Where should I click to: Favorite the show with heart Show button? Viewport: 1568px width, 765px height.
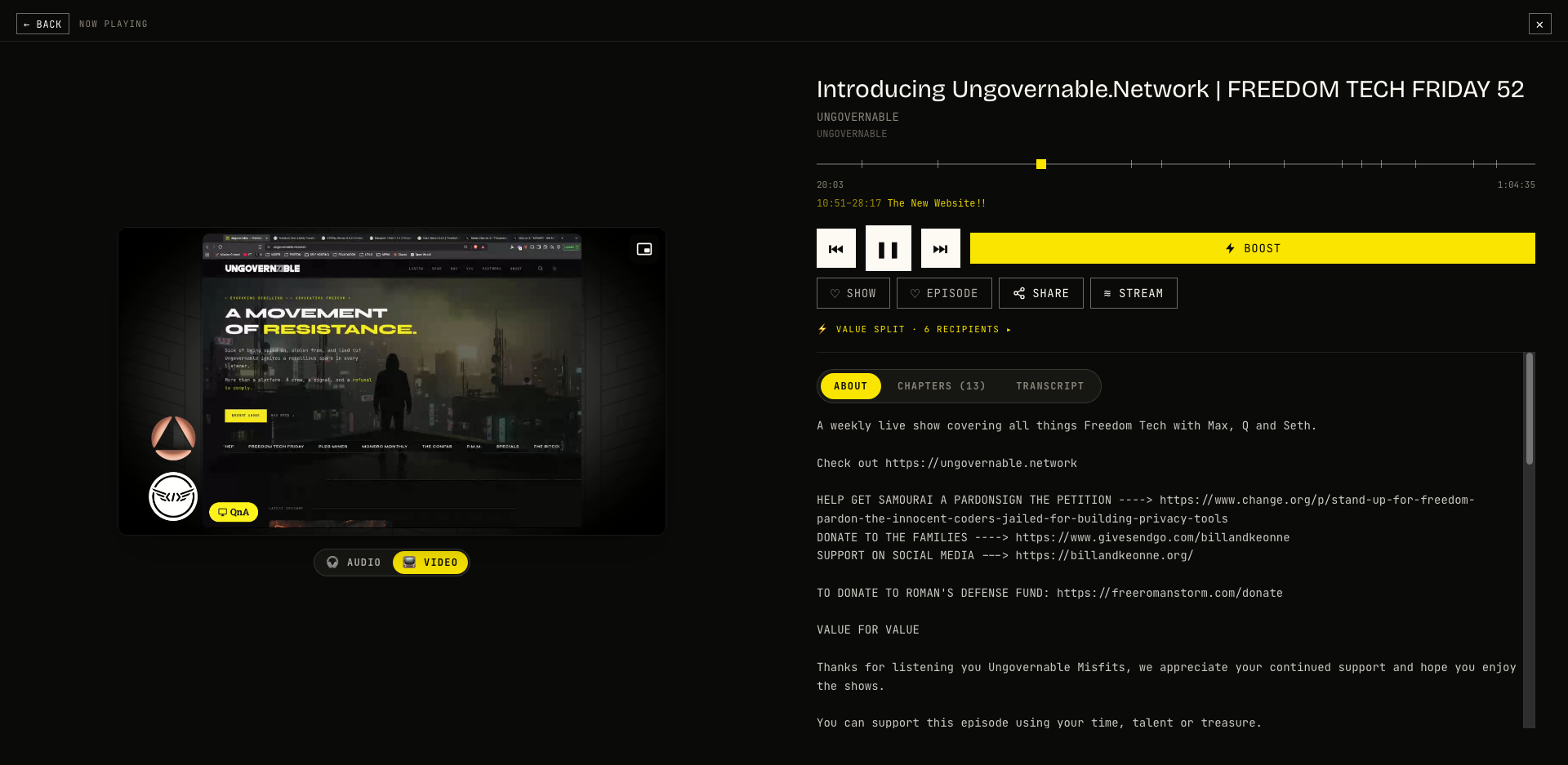[853, 293]
